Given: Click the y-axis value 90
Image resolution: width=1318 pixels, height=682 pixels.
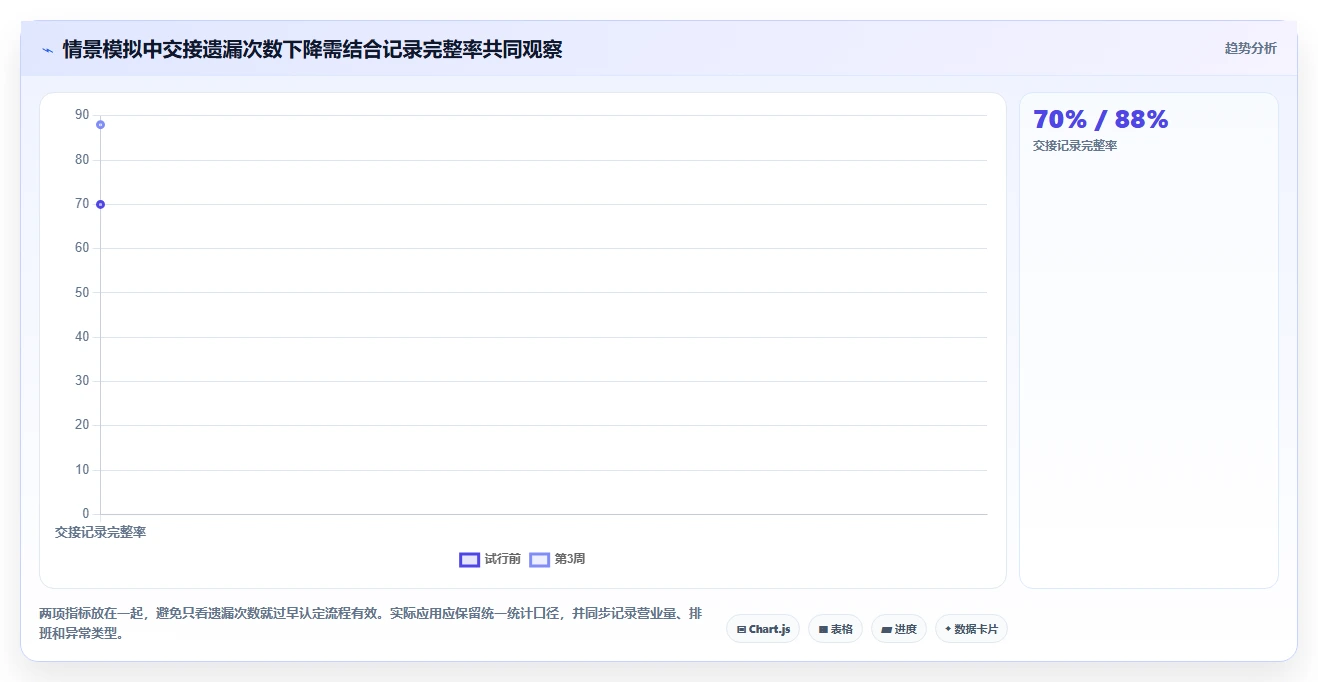Looking at the screenshot, I should (82, 115).
